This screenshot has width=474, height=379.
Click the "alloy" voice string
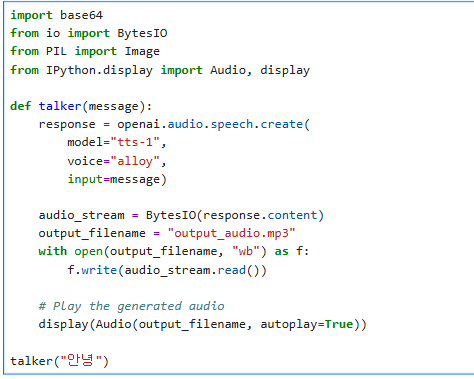tap(135, 161)
